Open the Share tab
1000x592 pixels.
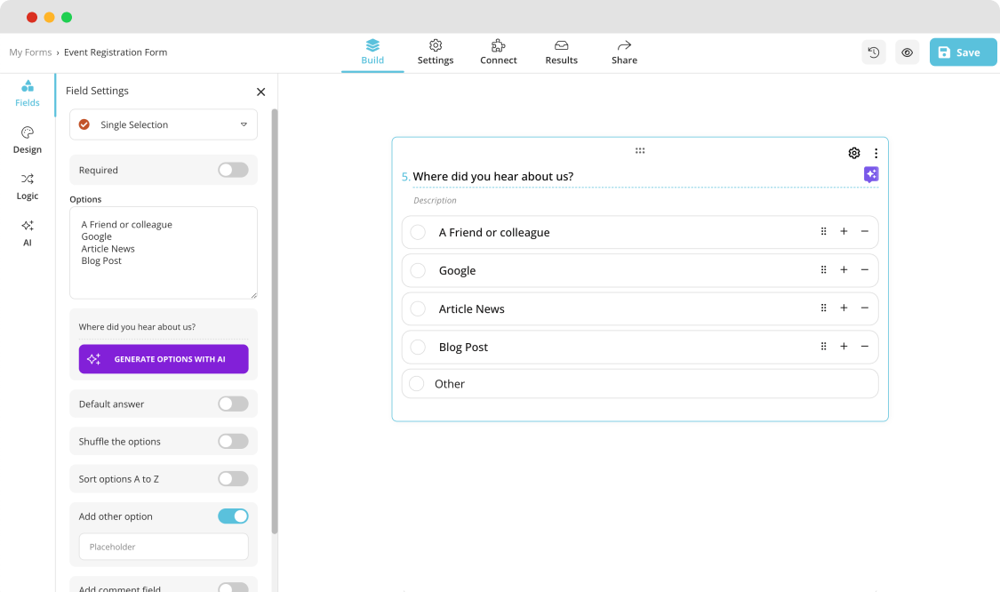point(623,52)
